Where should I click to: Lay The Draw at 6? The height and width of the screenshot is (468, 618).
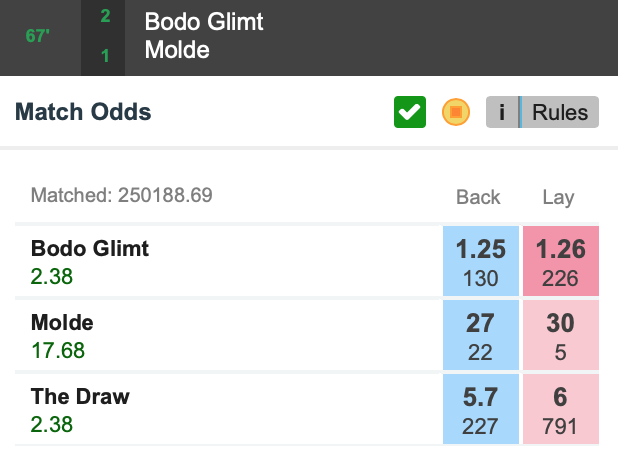point(561,409)
